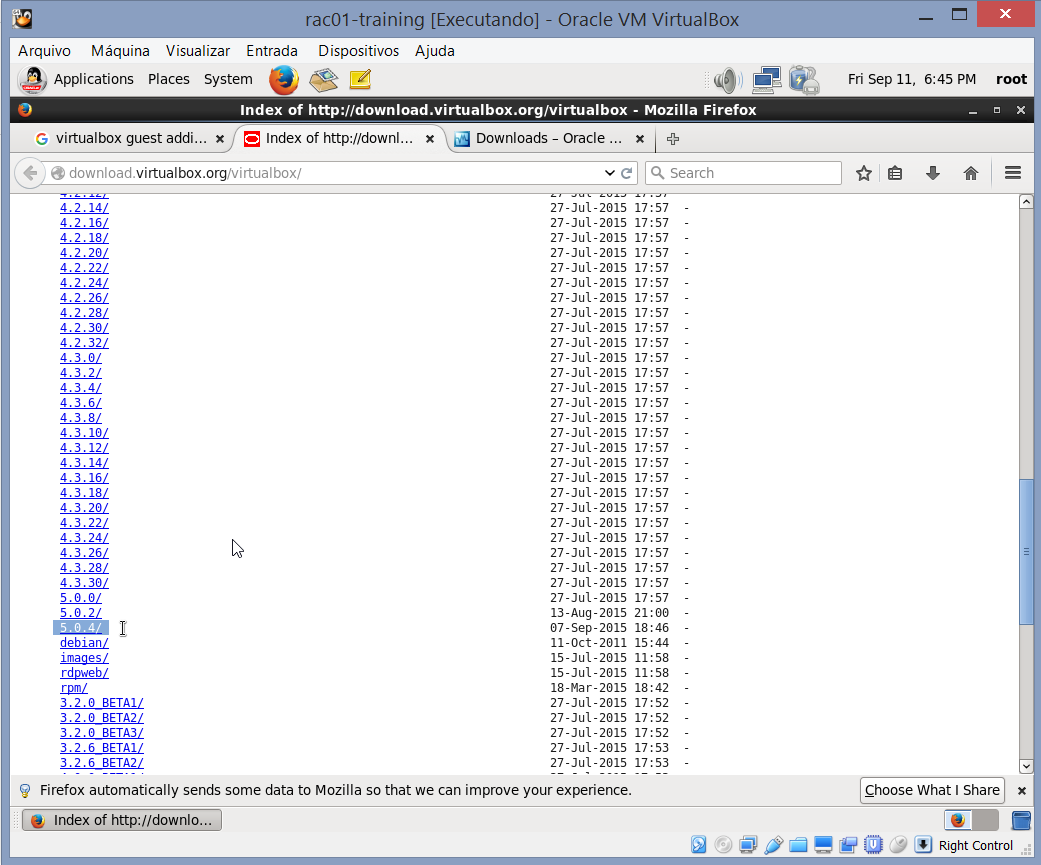Go back with the Firefox back arrow
The image size is (1041, 865).
coord(30,173)
